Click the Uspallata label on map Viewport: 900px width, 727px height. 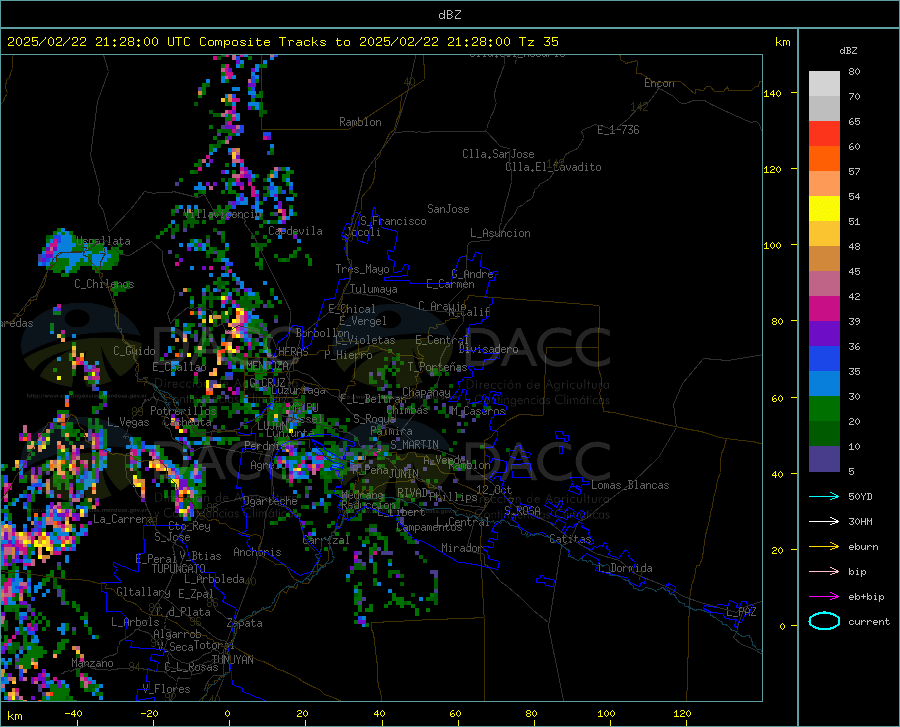click(103, 241)
